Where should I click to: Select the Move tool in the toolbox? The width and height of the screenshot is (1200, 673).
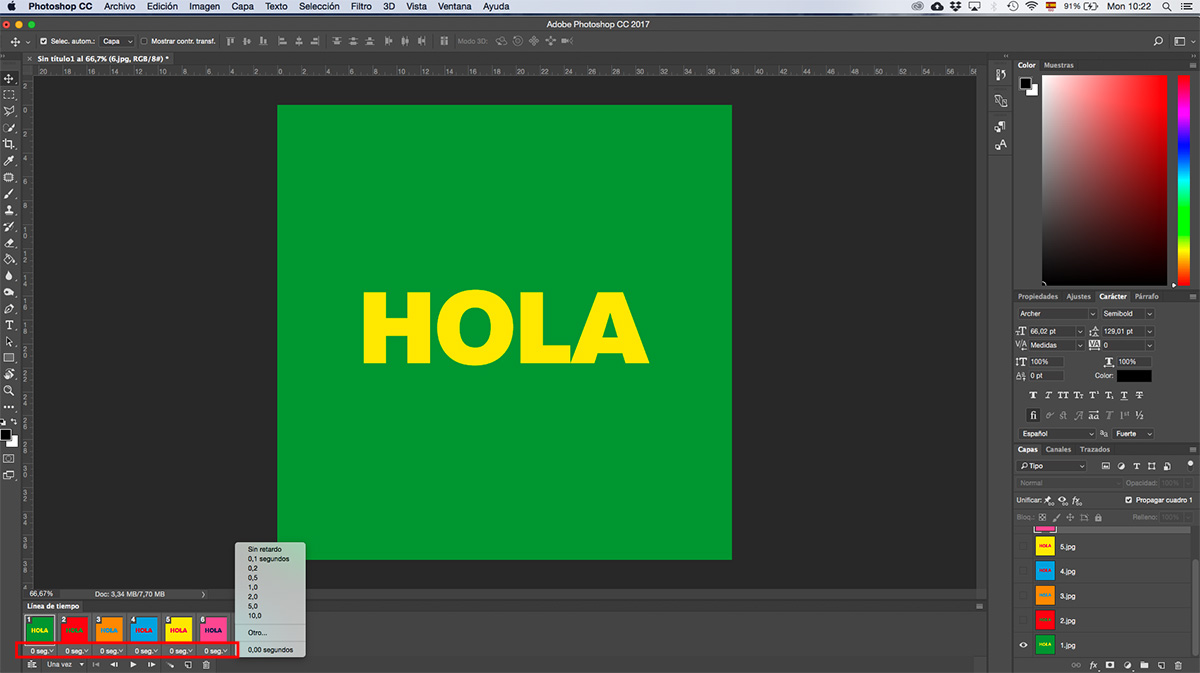9,78
